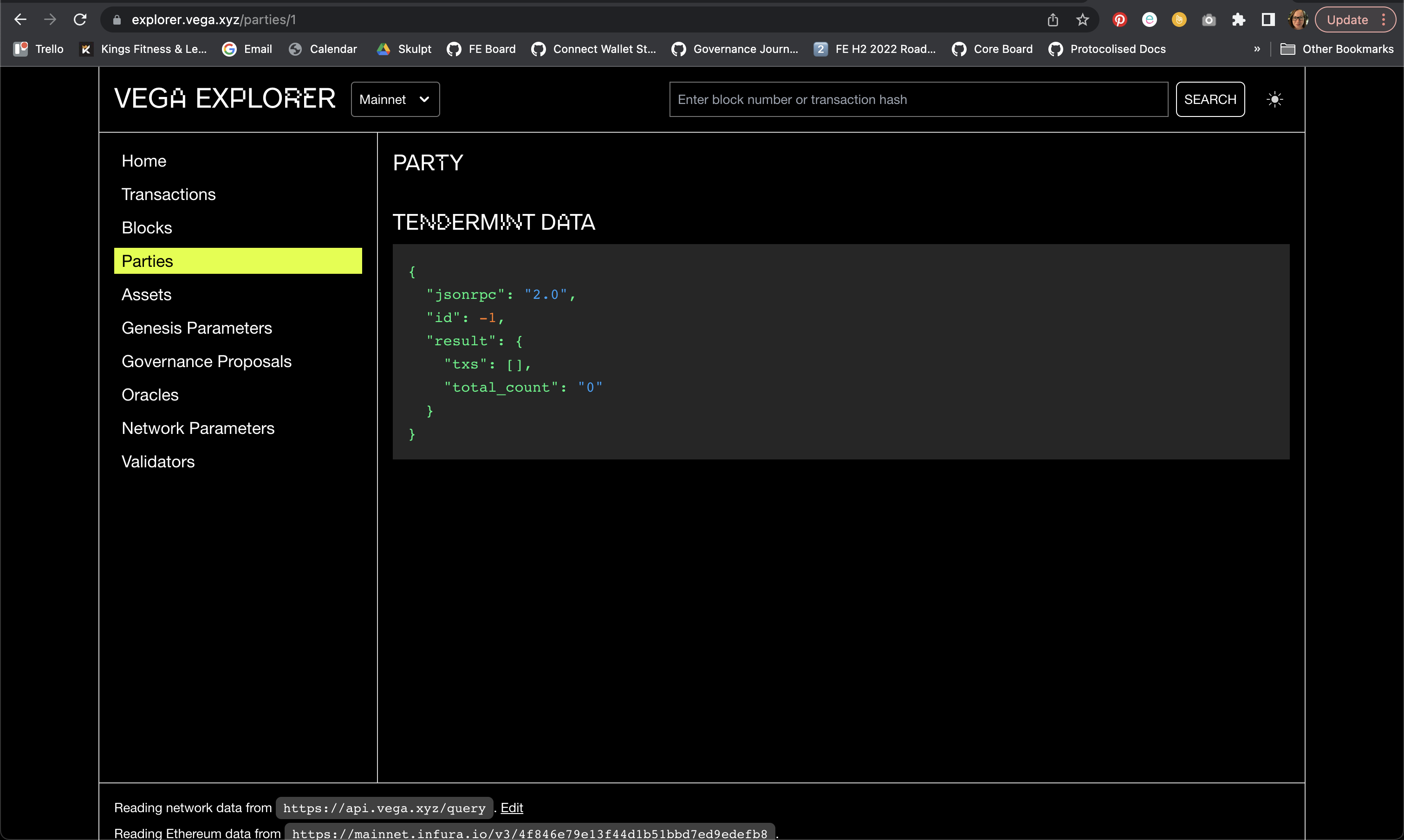Open the Mainnet network dropdown
Screen dimensions: 1404x840
click(x=395, y=99)
